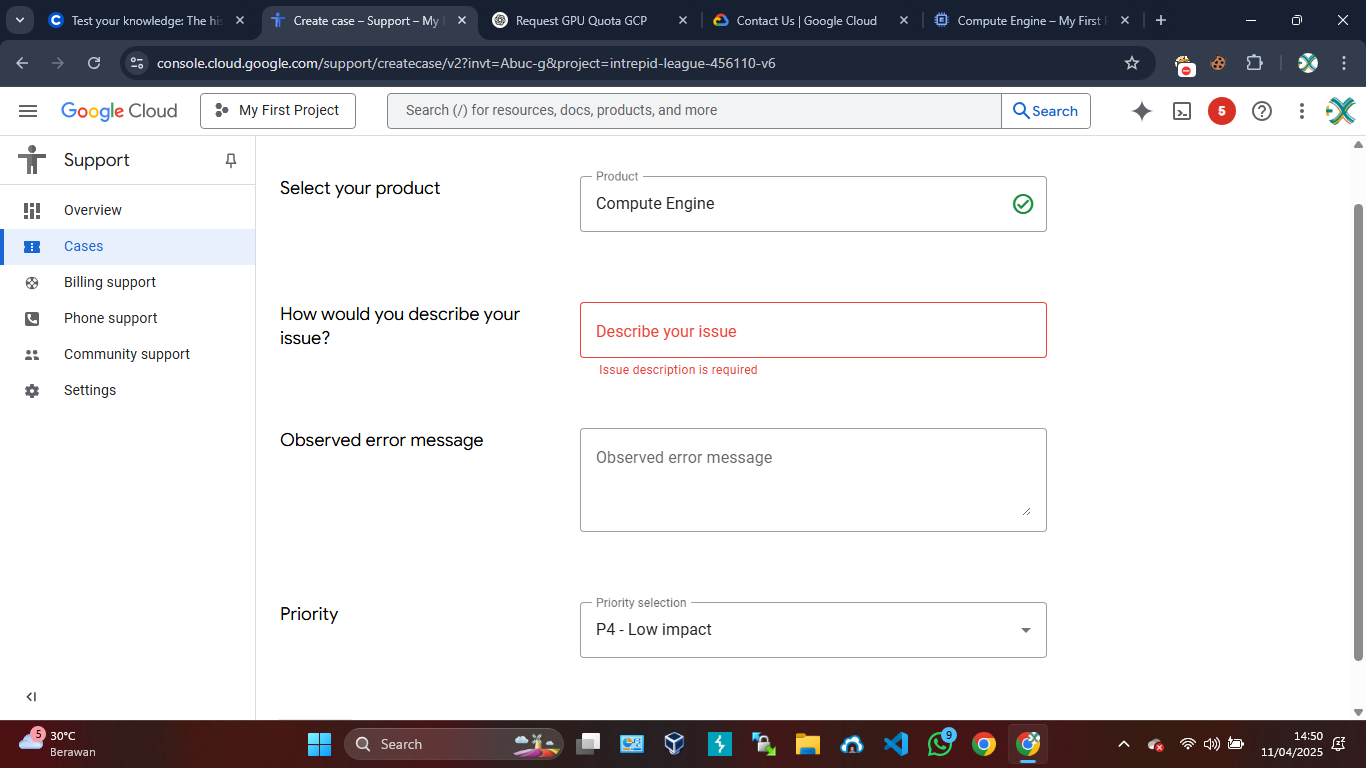Show hidden system tray icons
The image size is (1366, 768).
(x=1124, y=744)
